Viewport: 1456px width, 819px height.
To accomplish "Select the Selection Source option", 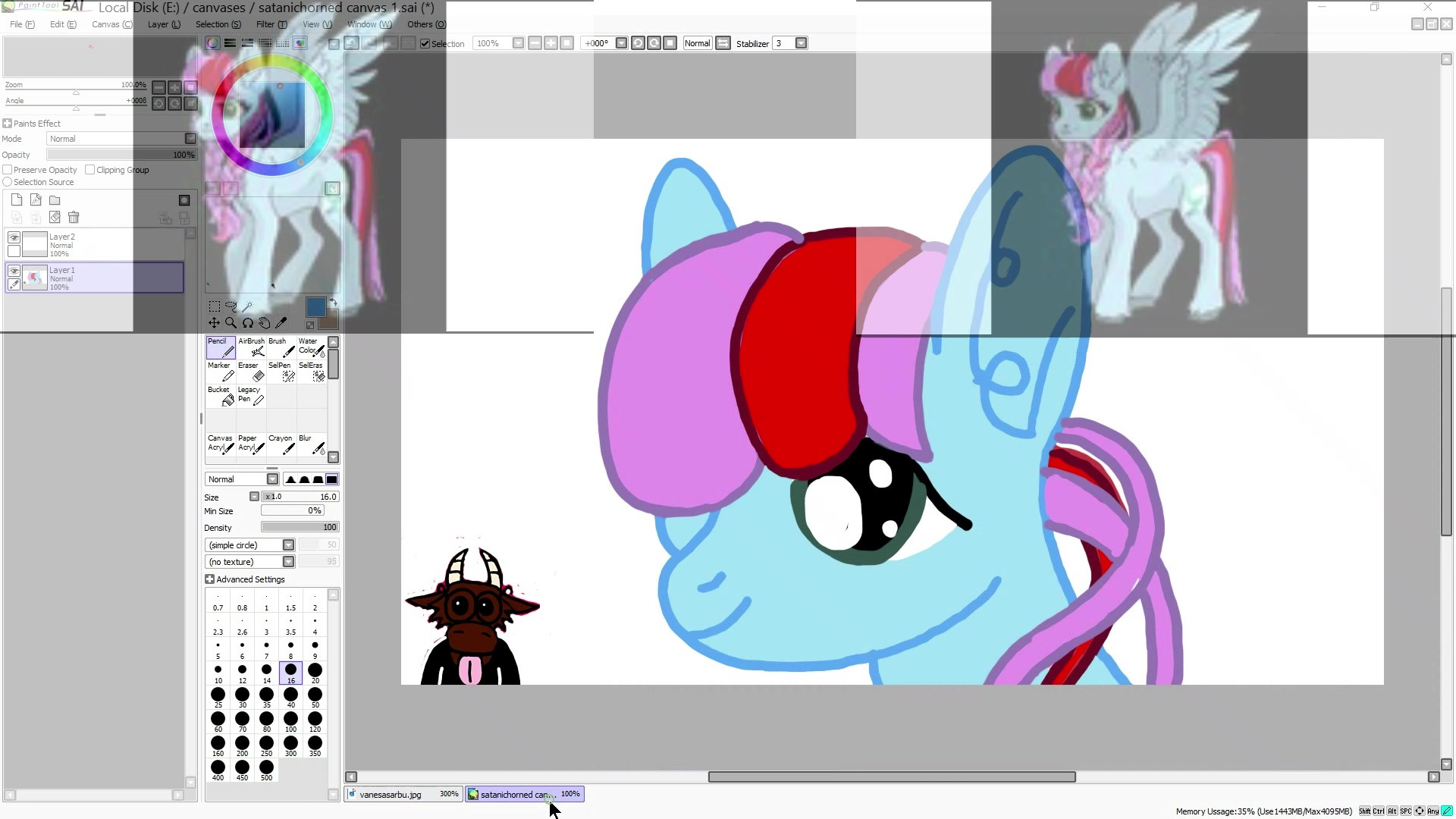I will [8, 182].
